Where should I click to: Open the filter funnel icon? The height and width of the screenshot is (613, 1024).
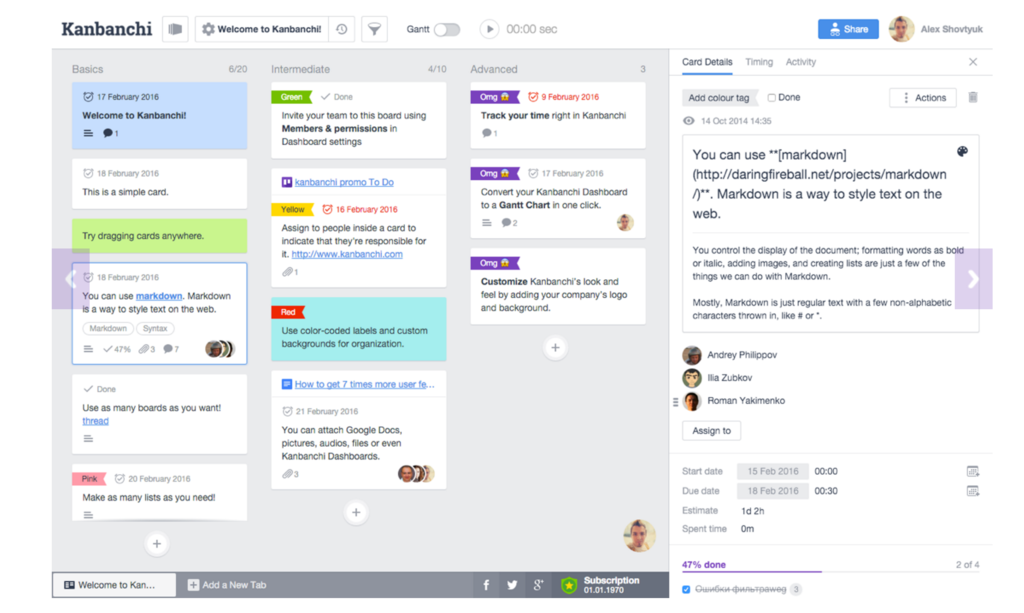point(374,29)
